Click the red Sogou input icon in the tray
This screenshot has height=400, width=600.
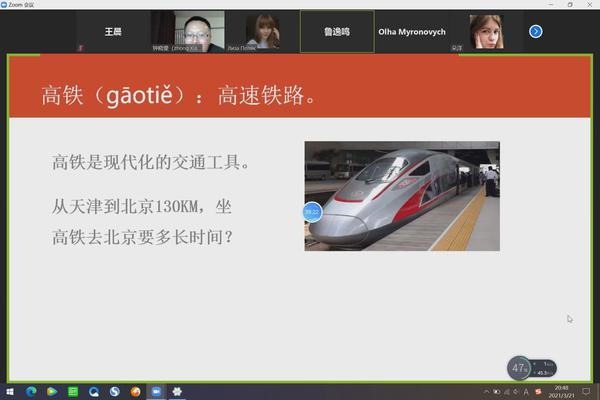click(539, 392)
